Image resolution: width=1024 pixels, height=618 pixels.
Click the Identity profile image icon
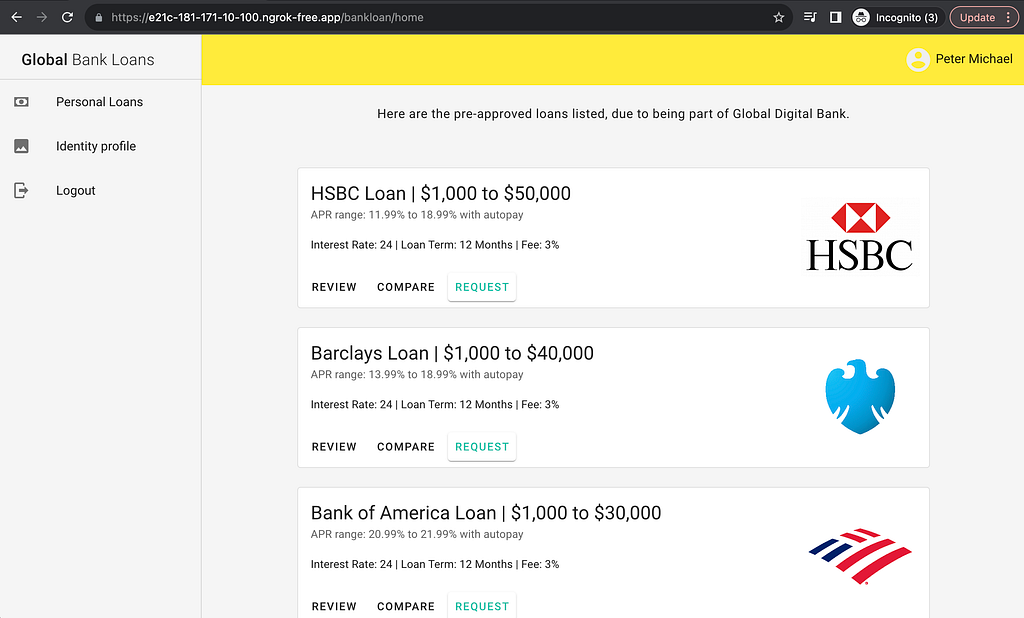(x=22, y=146)
